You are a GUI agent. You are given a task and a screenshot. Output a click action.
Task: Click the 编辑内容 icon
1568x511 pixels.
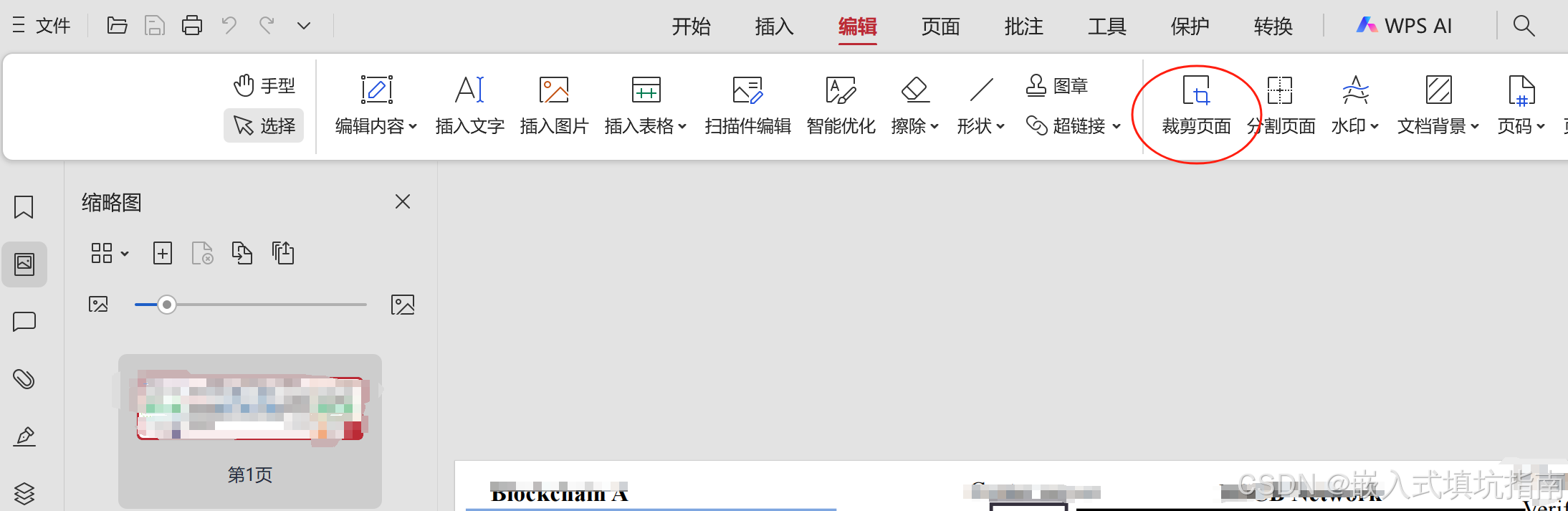click(377, 90)
